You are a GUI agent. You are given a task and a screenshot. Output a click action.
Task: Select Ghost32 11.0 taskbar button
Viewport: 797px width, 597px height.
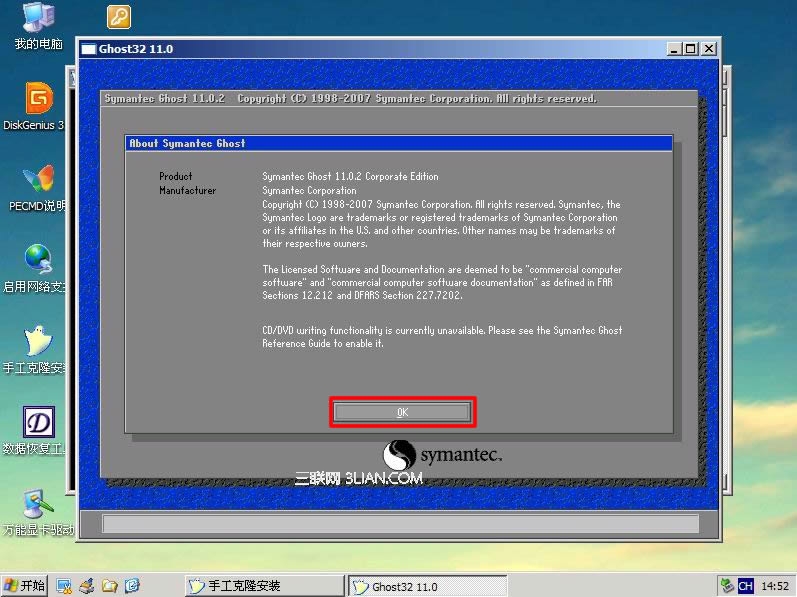(428, 586)
